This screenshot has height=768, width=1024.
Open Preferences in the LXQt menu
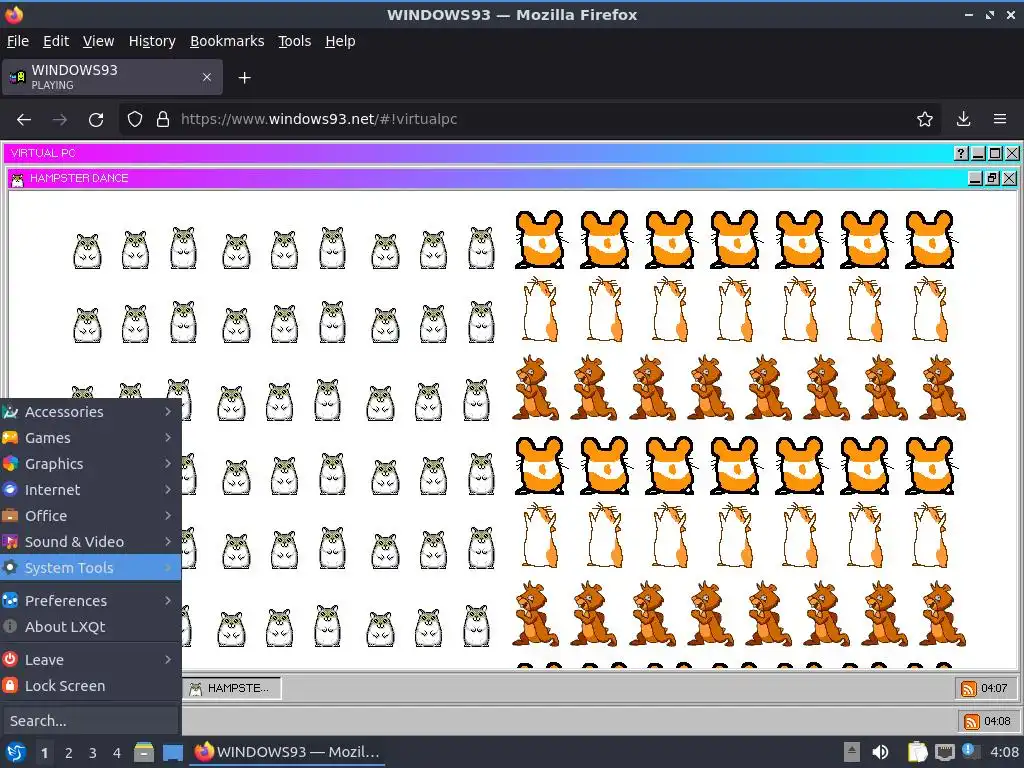pos(90,600)
